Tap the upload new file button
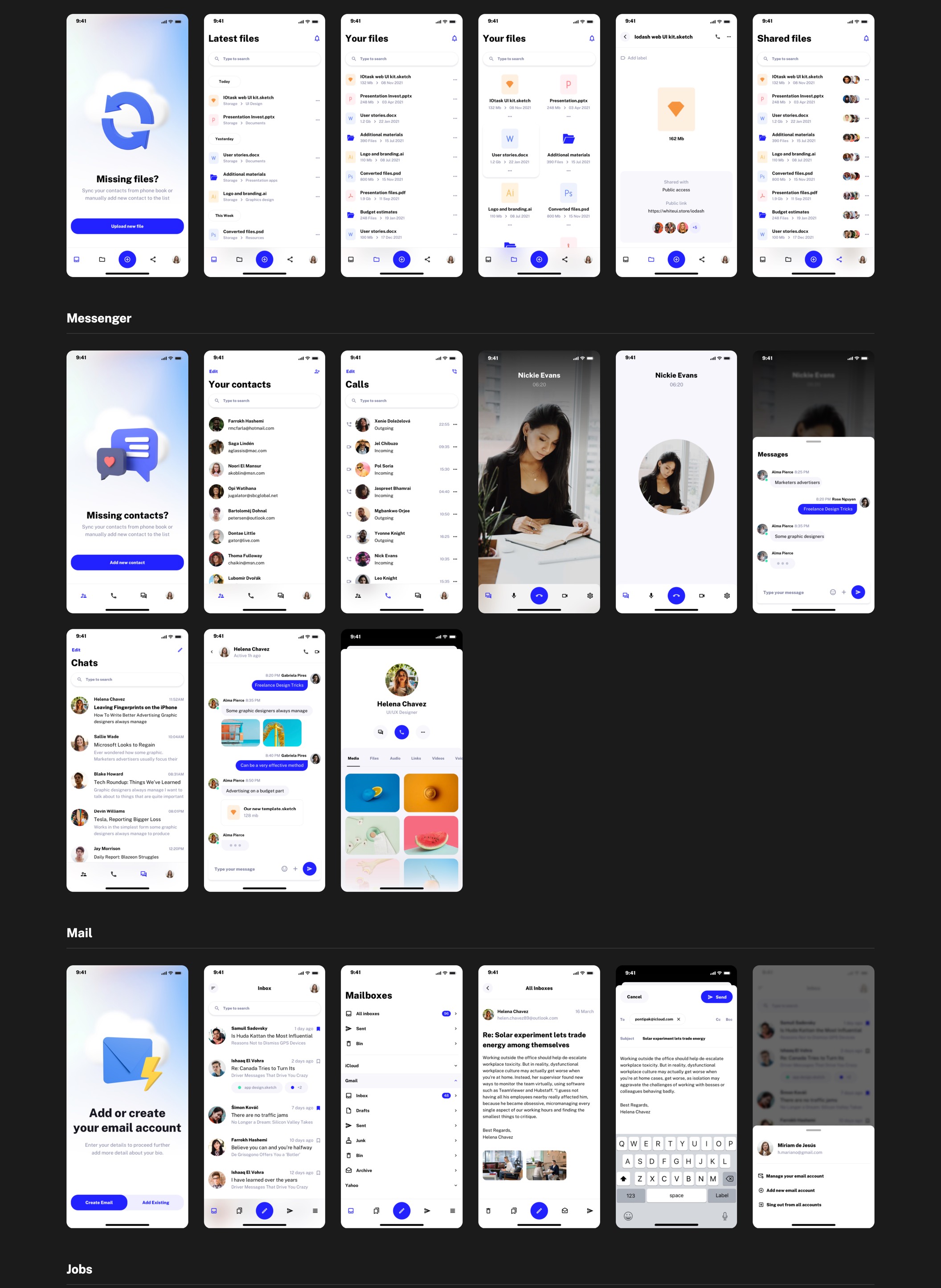941x1288 pixels. [127, 225]
